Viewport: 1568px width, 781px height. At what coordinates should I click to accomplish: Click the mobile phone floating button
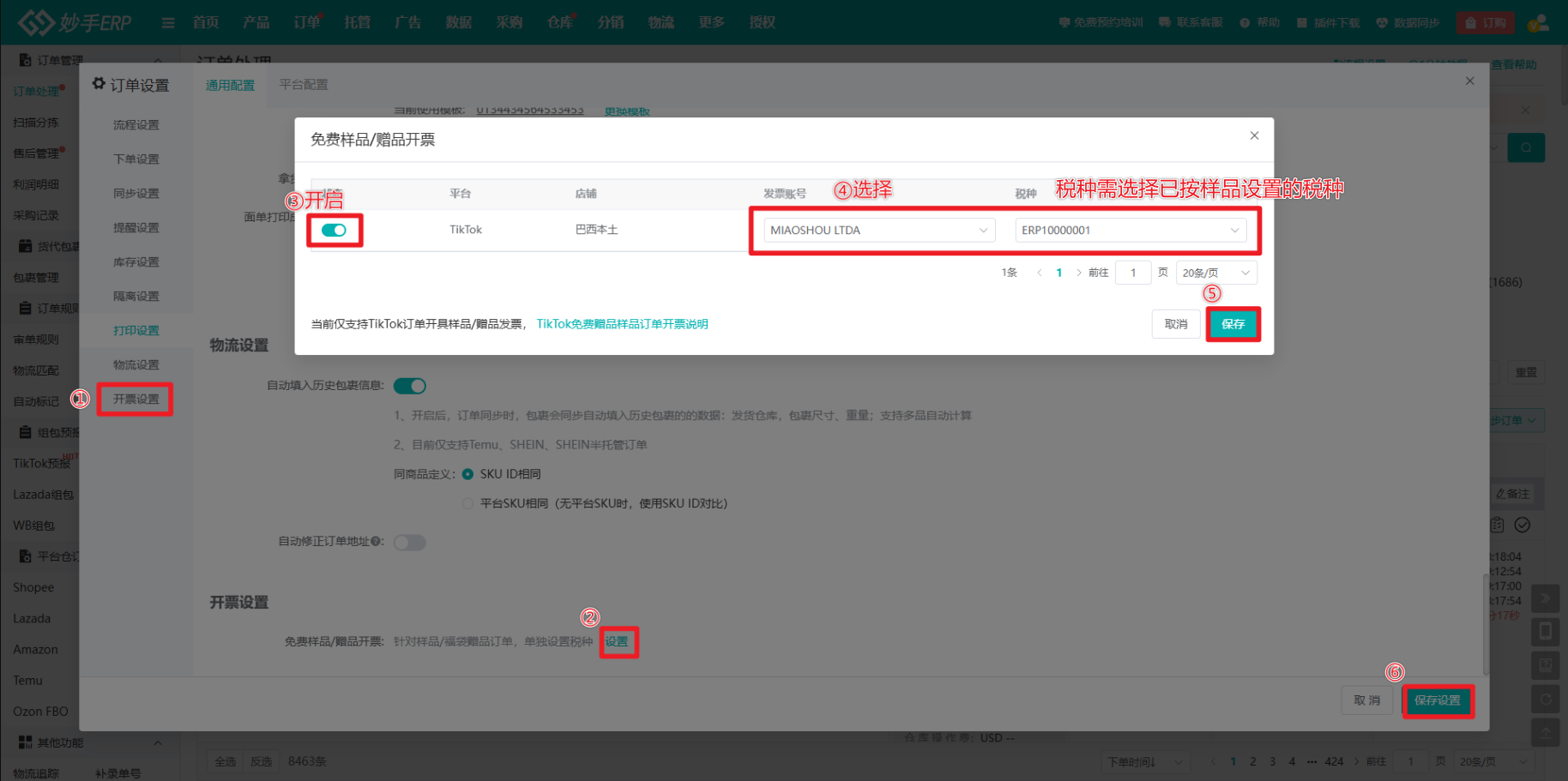(x=1546, y=632)
